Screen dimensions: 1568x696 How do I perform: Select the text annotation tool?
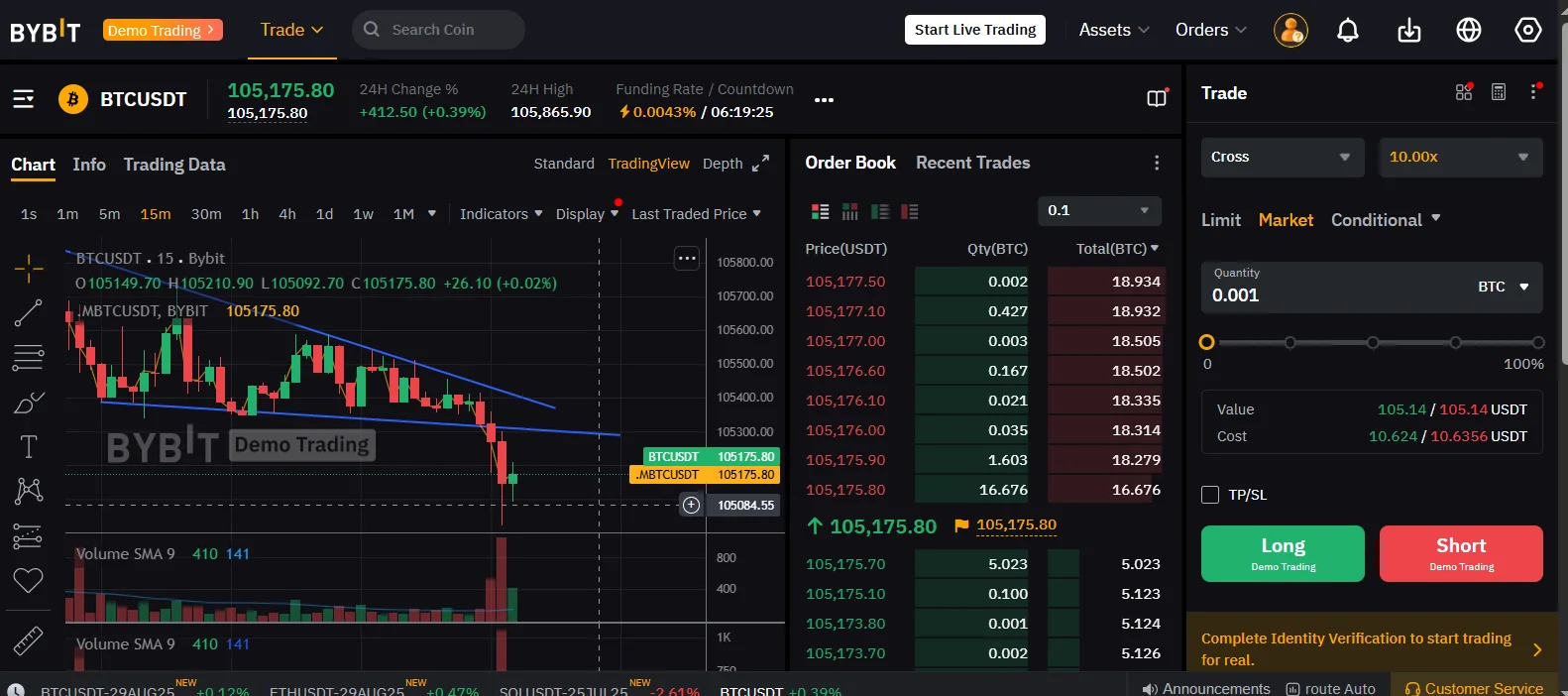28,447
